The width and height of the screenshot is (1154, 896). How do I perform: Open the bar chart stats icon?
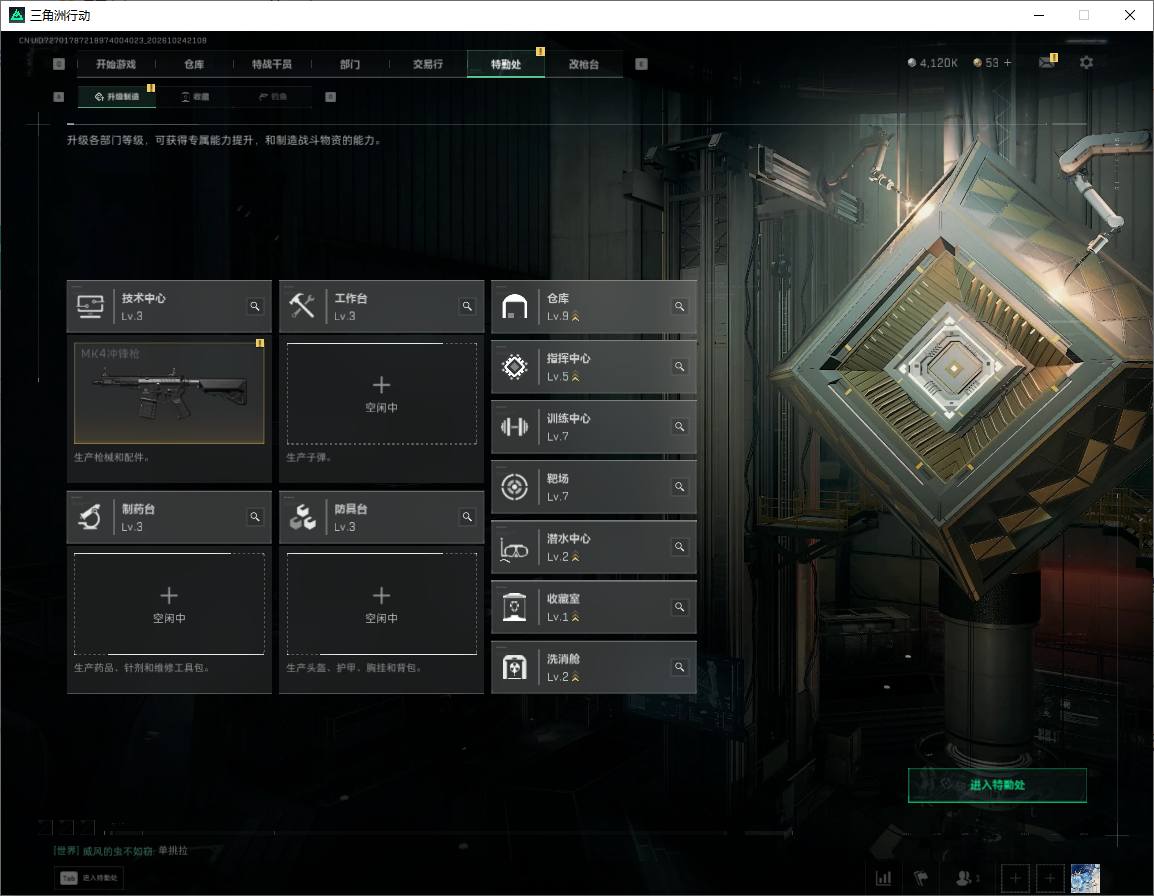pos(883,878)
